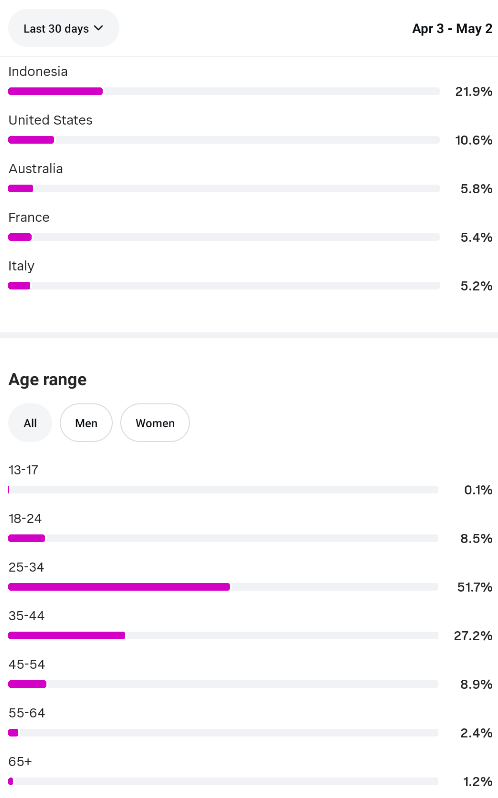This screenshot has height=798, width=498.
Task: Click the 65+ age bar
Action: pos(223,781)
